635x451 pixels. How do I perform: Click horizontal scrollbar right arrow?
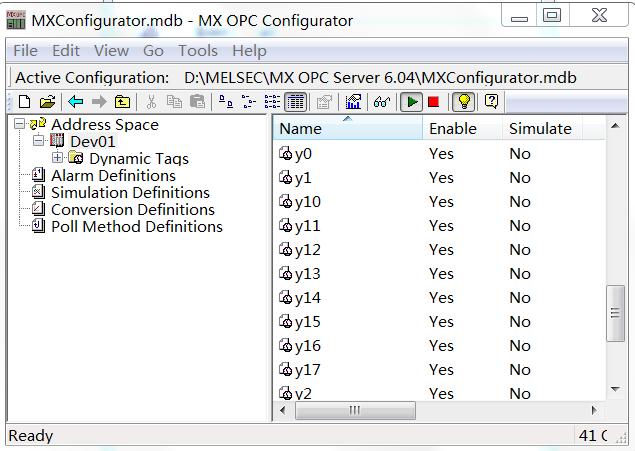594,411
